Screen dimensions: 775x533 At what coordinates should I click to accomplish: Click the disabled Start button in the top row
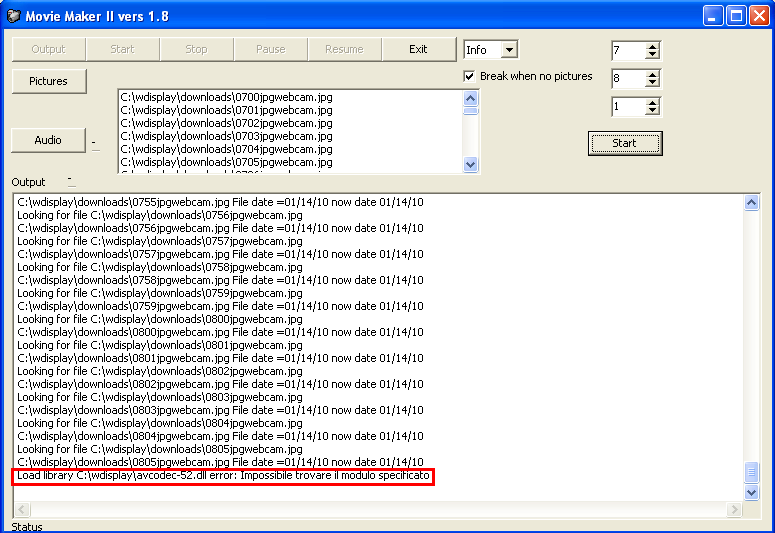(123, 49)
